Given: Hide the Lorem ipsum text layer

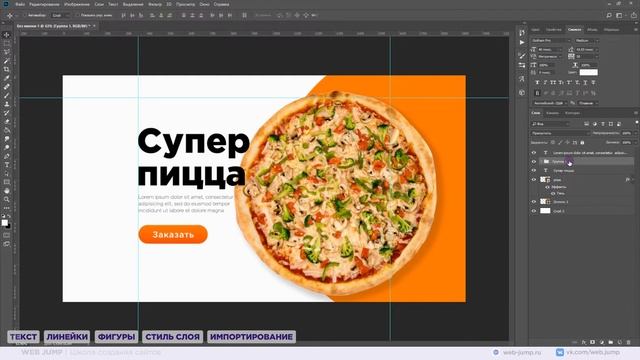Looking at the screenshot, I should 533,153.
